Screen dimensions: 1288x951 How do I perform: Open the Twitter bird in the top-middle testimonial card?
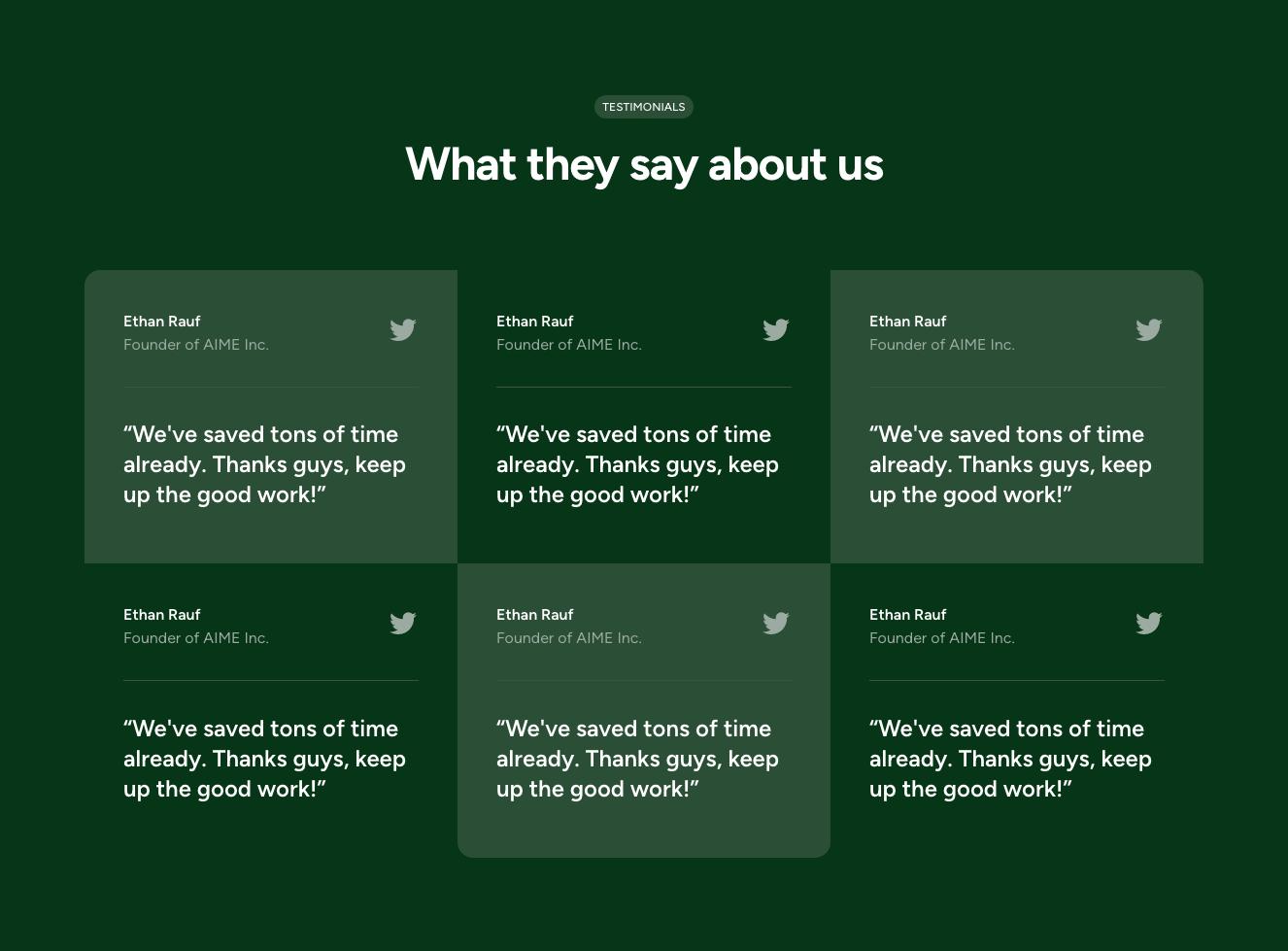[x=776, y=330]
